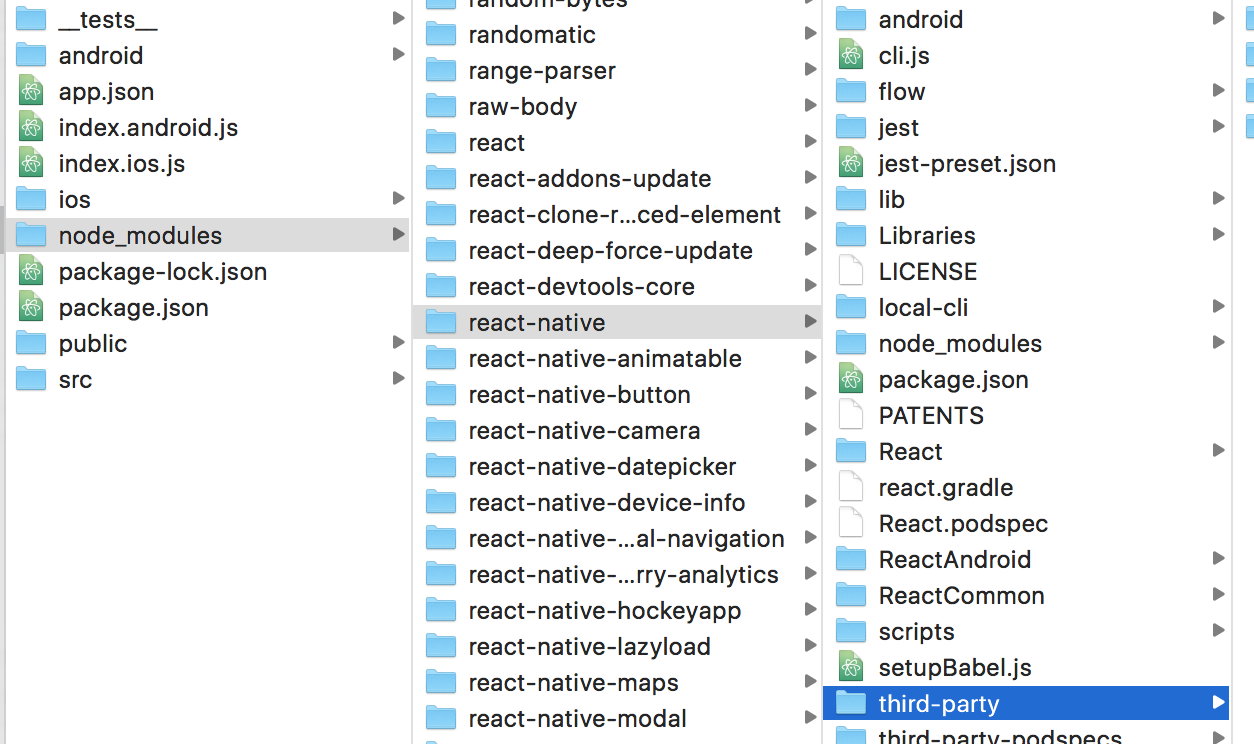Click the package-lock.json file icon
The width and height of the screenshot is (1254, 744).
coord(31,272)
